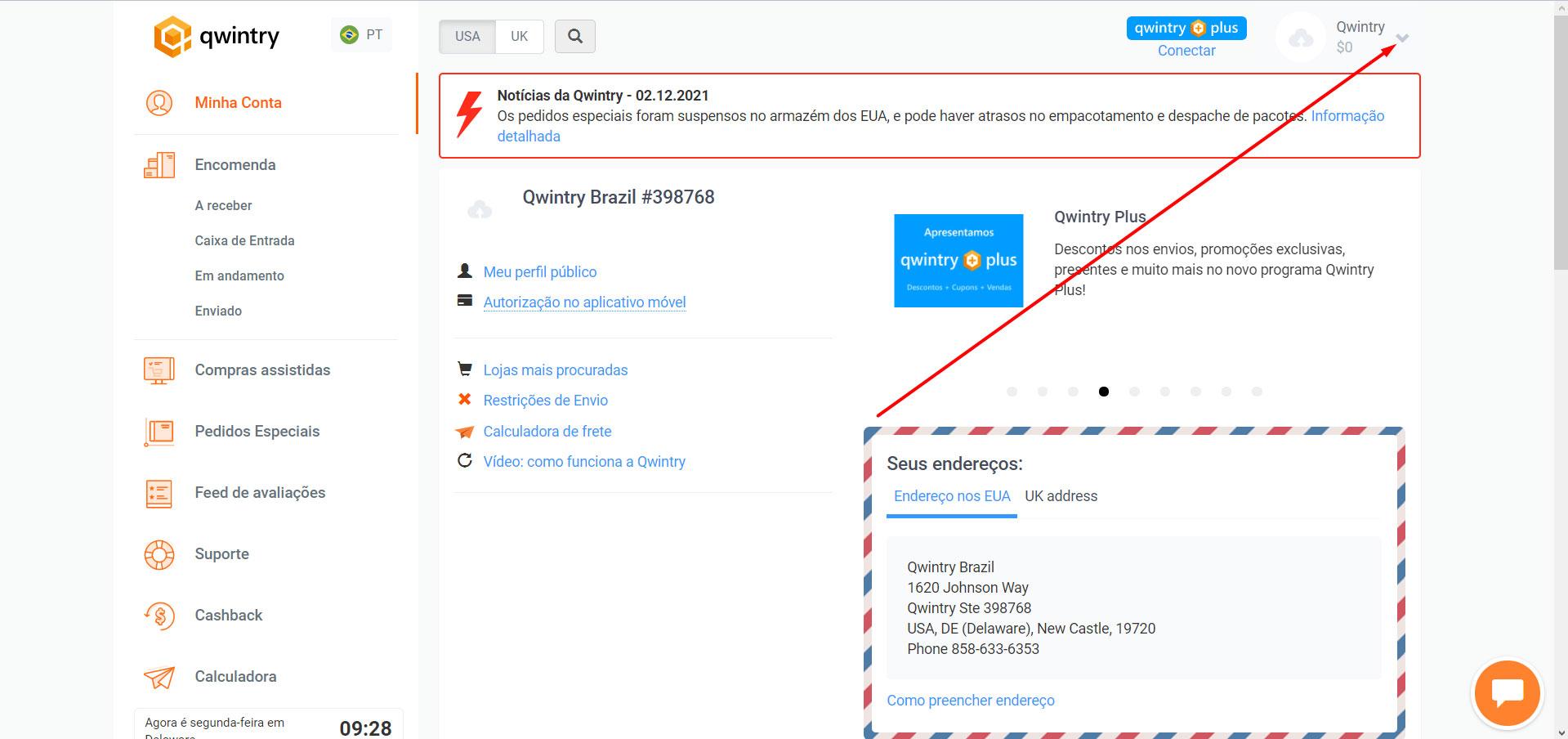Open the PT language selector
Image resolution: width=1568 pixels, height=739 pixels.
(362, 35)
